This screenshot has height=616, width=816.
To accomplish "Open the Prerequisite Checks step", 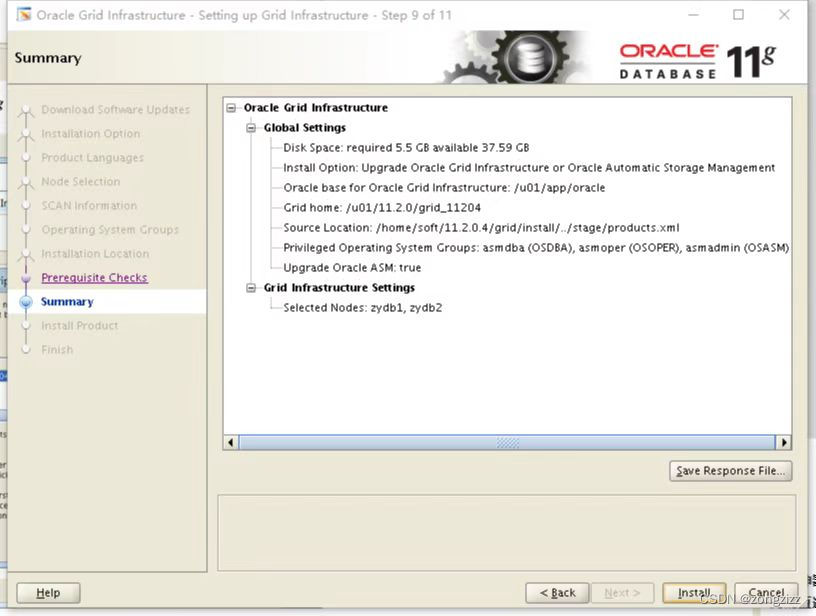I will pyautogui.click(x=95, y=277).
